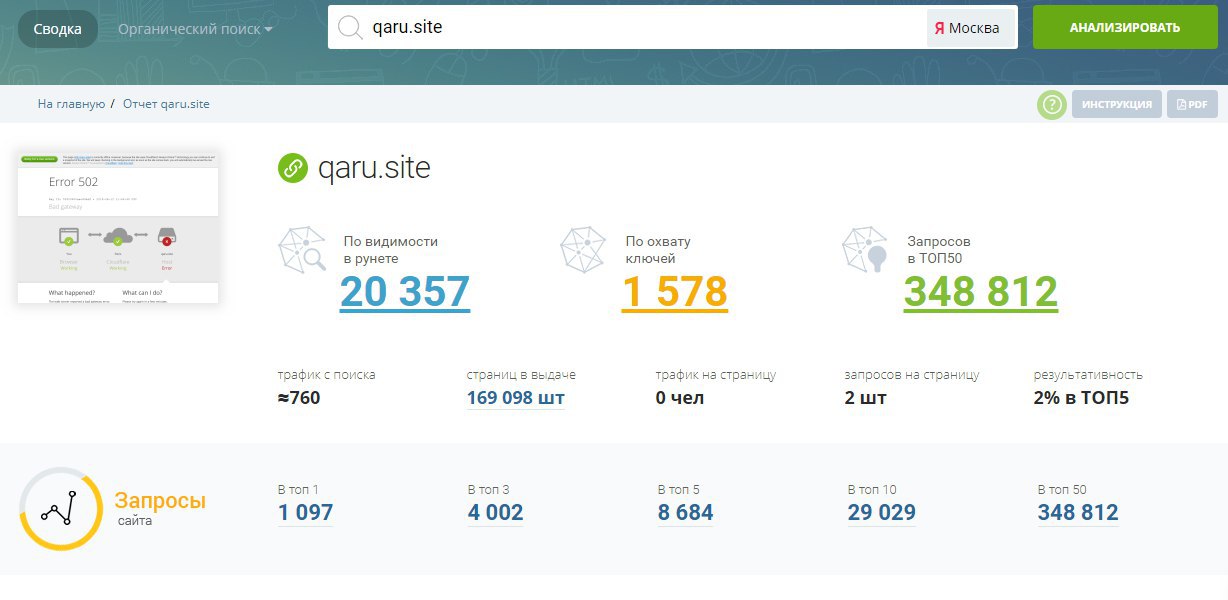Click the visibility network icon with magnifier

tap(302, 250)
